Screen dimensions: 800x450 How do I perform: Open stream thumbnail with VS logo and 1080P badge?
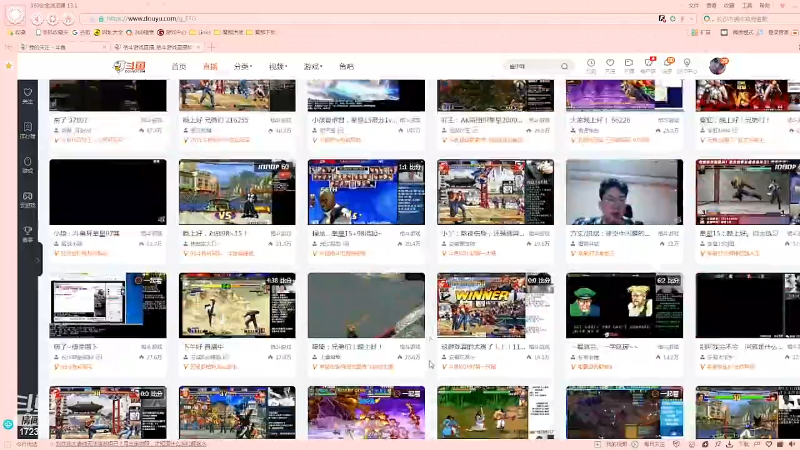click(237, 192)
